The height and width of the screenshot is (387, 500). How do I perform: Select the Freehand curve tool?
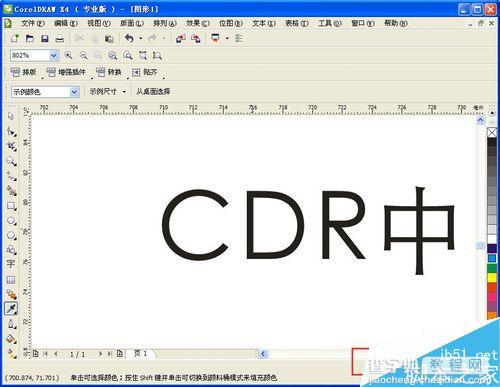(11, 176)
